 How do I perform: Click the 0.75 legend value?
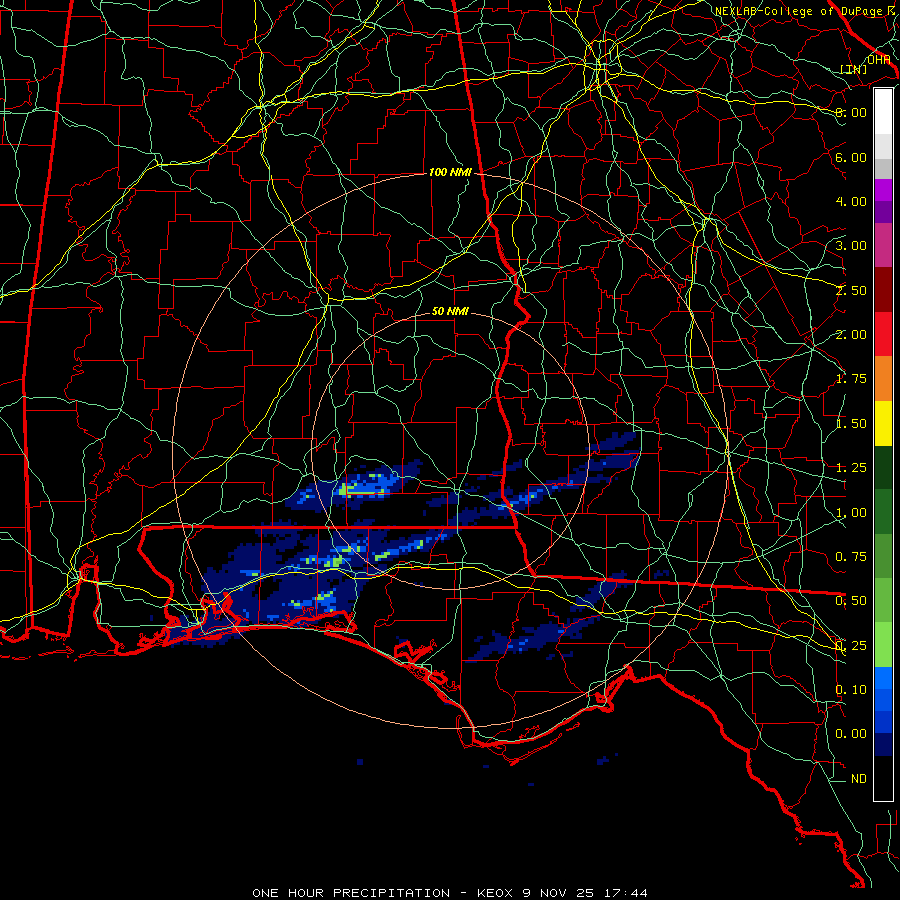click(x=851, y=557)
